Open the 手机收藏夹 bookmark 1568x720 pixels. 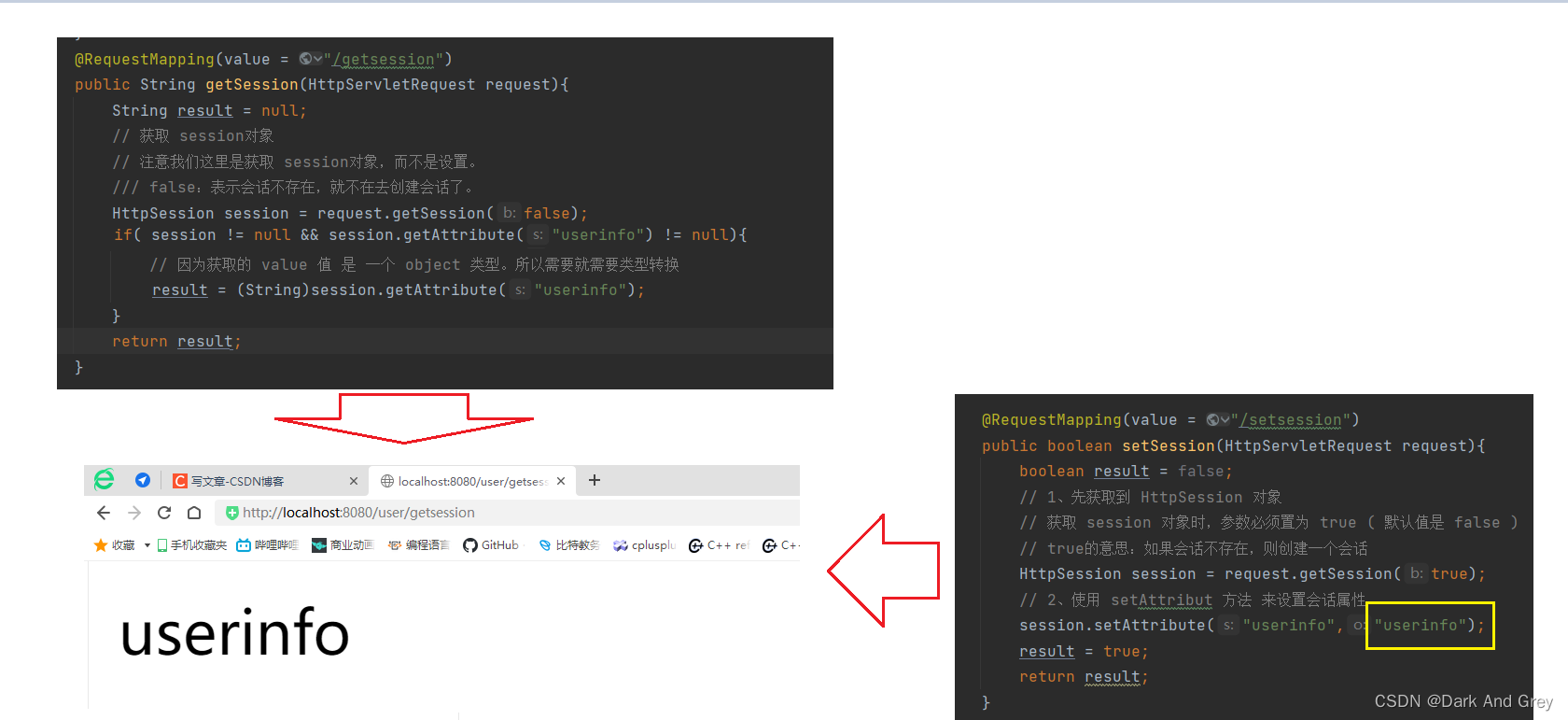(x=192, y=545)
